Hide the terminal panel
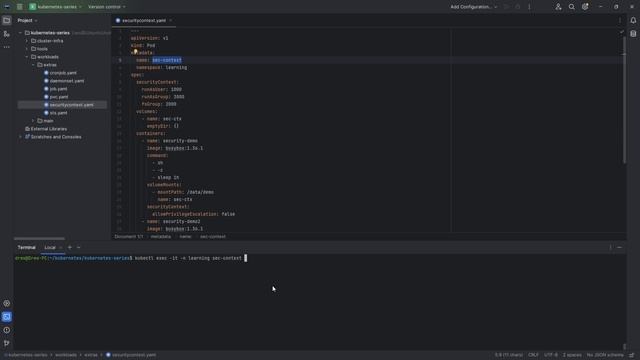 (x=619, y=247)
